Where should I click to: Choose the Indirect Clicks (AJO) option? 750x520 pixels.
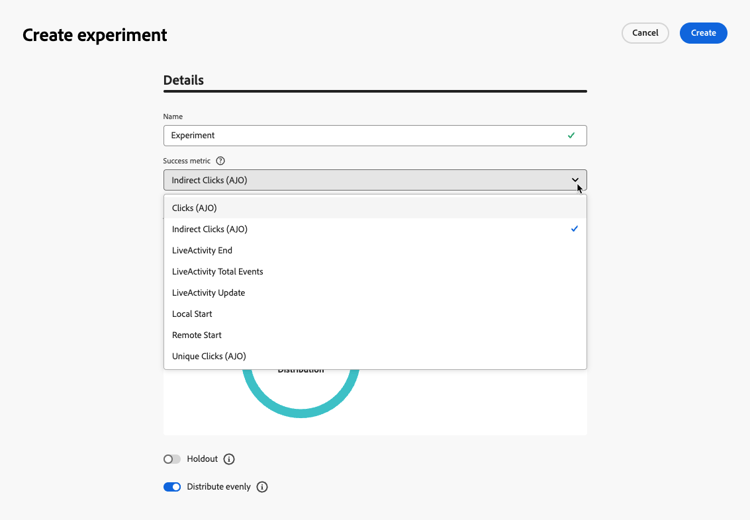pyautogui.click(x=210, y=229)
